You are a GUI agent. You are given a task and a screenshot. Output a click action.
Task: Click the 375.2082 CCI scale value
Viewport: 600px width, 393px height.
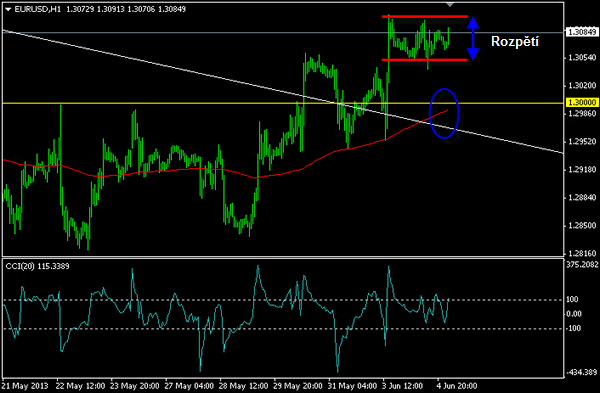tap(582, 264)
